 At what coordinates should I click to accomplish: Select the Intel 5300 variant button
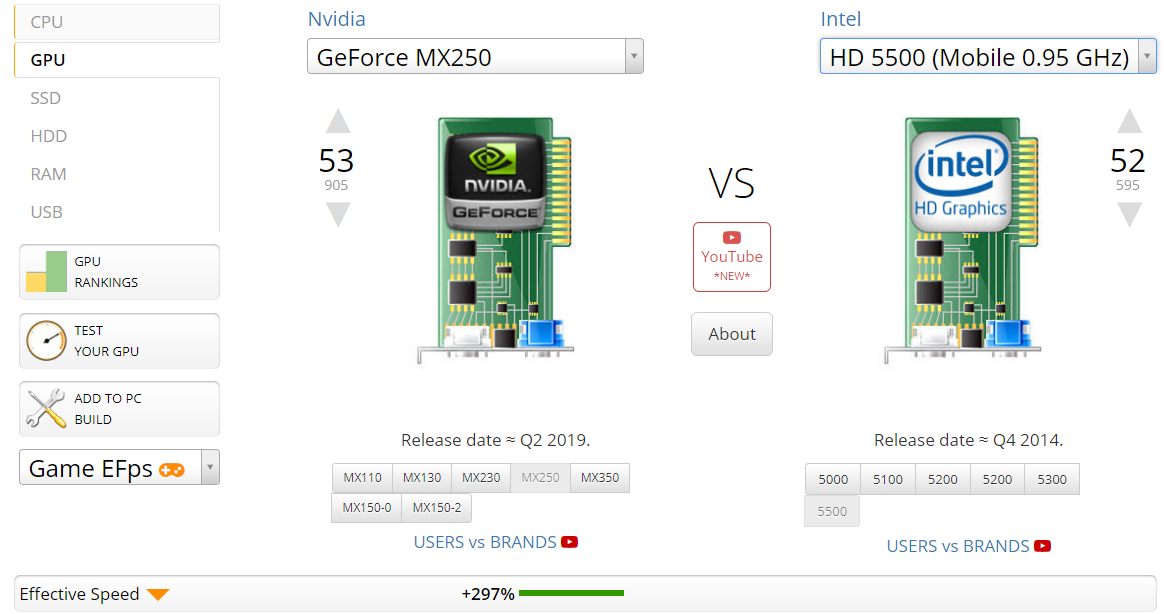click(x=1052, y=480)
